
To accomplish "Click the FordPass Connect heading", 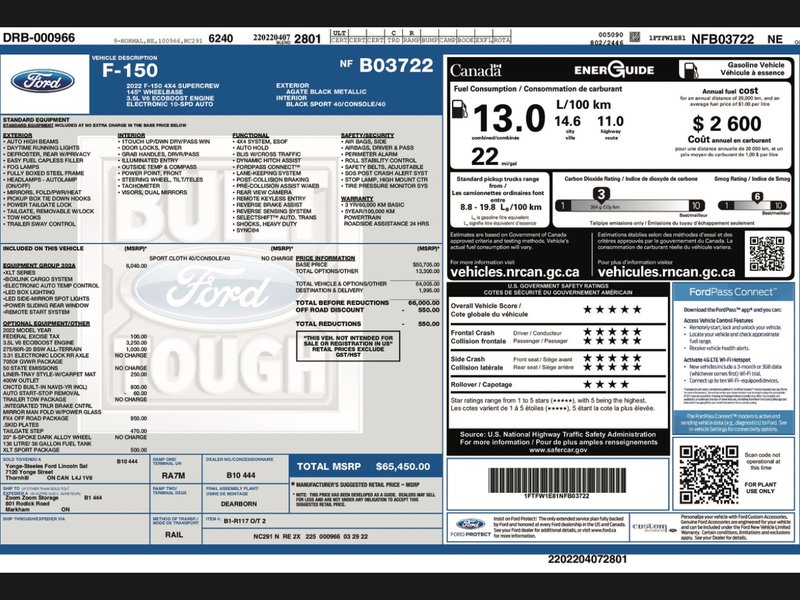I will tap(733, 292).
